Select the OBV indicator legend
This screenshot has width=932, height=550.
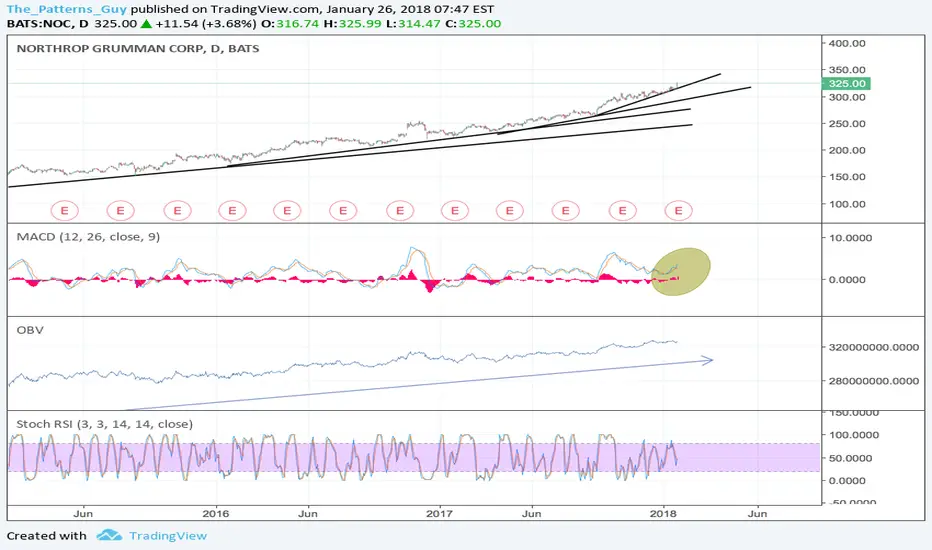point(30,330)
